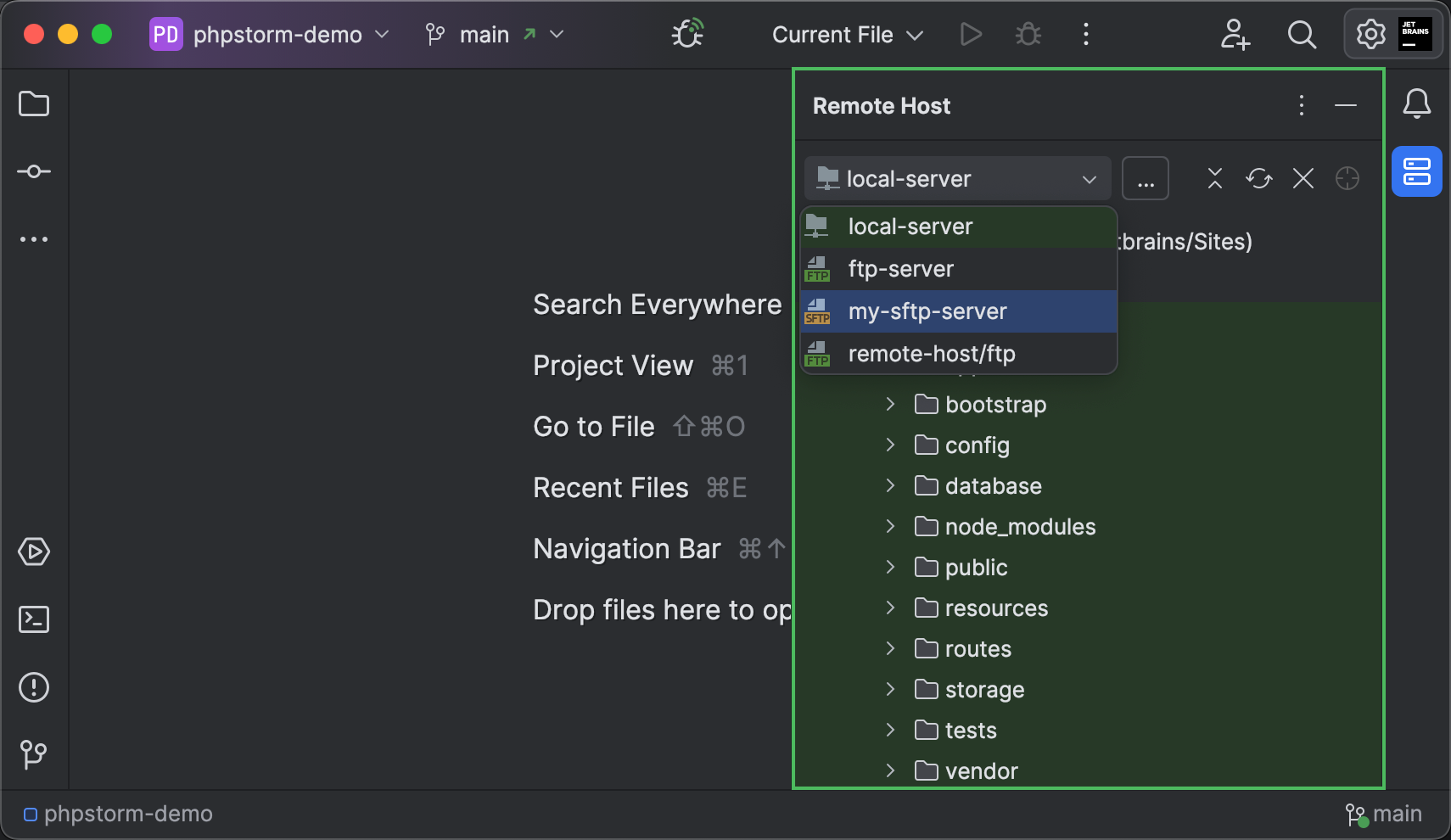This screenshot has width=1451, height=840.
Task: Open the Terminal tool window
Action: (x=34, y=619)
